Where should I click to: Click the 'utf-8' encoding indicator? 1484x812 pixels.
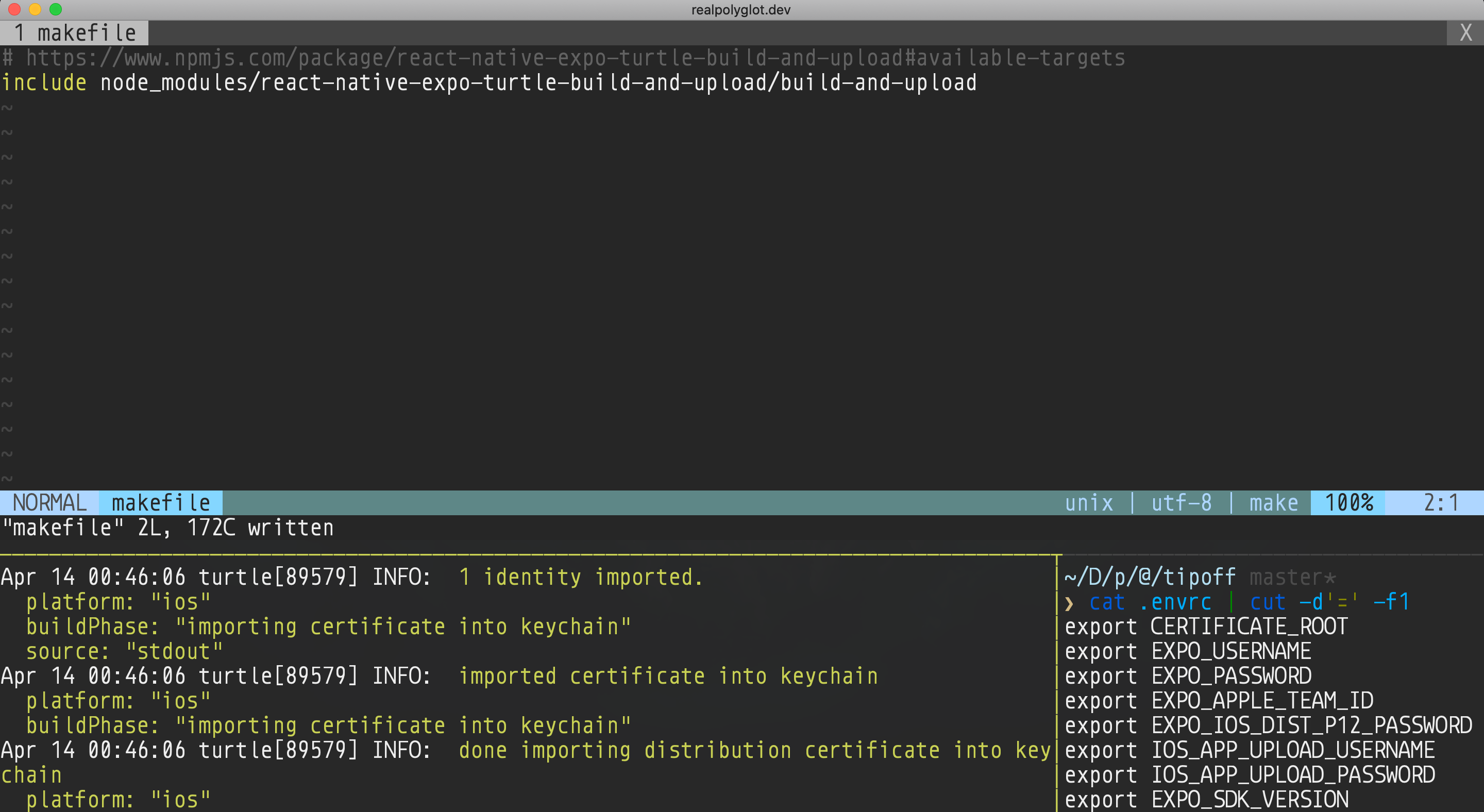click(x=1182, y=503)
